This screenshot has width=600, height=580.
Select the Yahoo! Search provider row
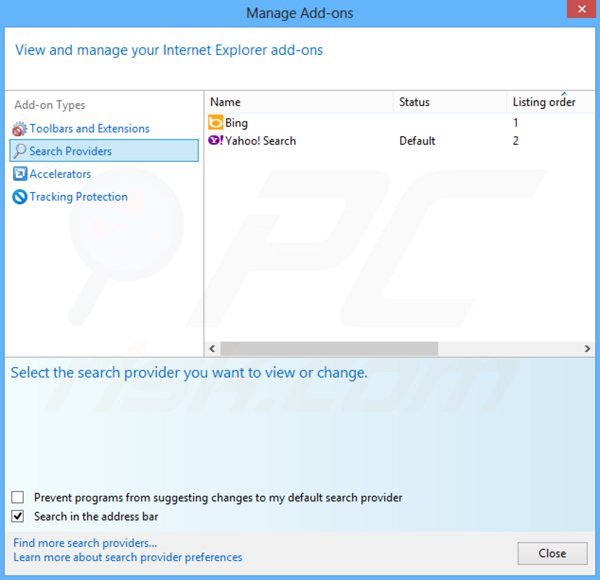click(x=400, y=141)
